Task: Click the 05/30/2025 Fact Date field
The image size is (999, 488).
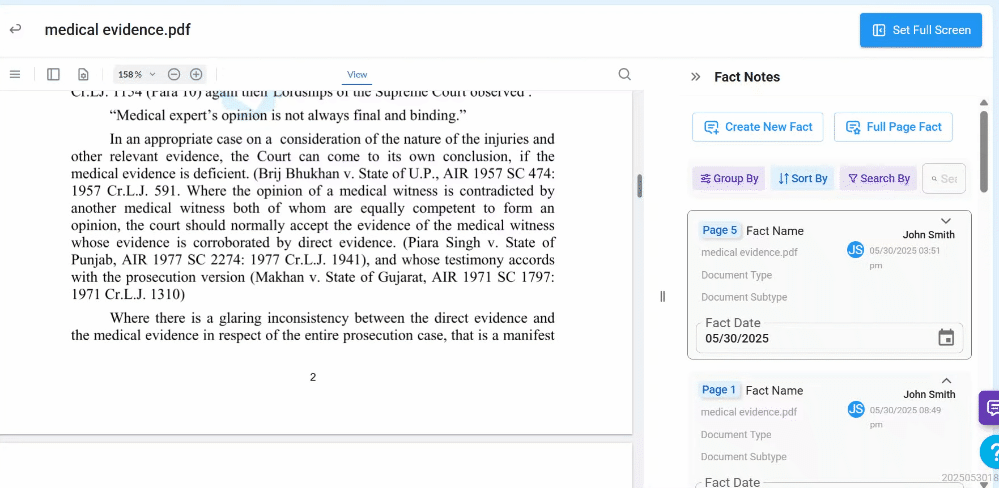Action: click(830, 338)
